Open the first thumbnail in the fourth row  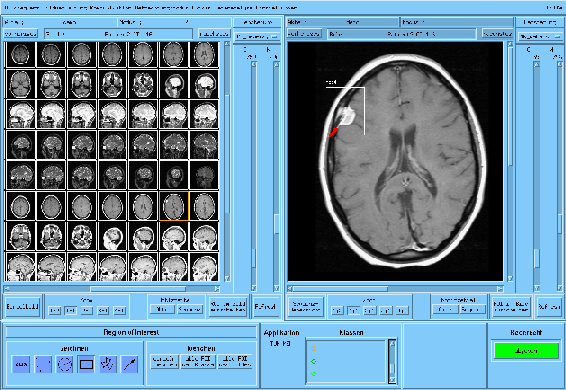point(20,145)
